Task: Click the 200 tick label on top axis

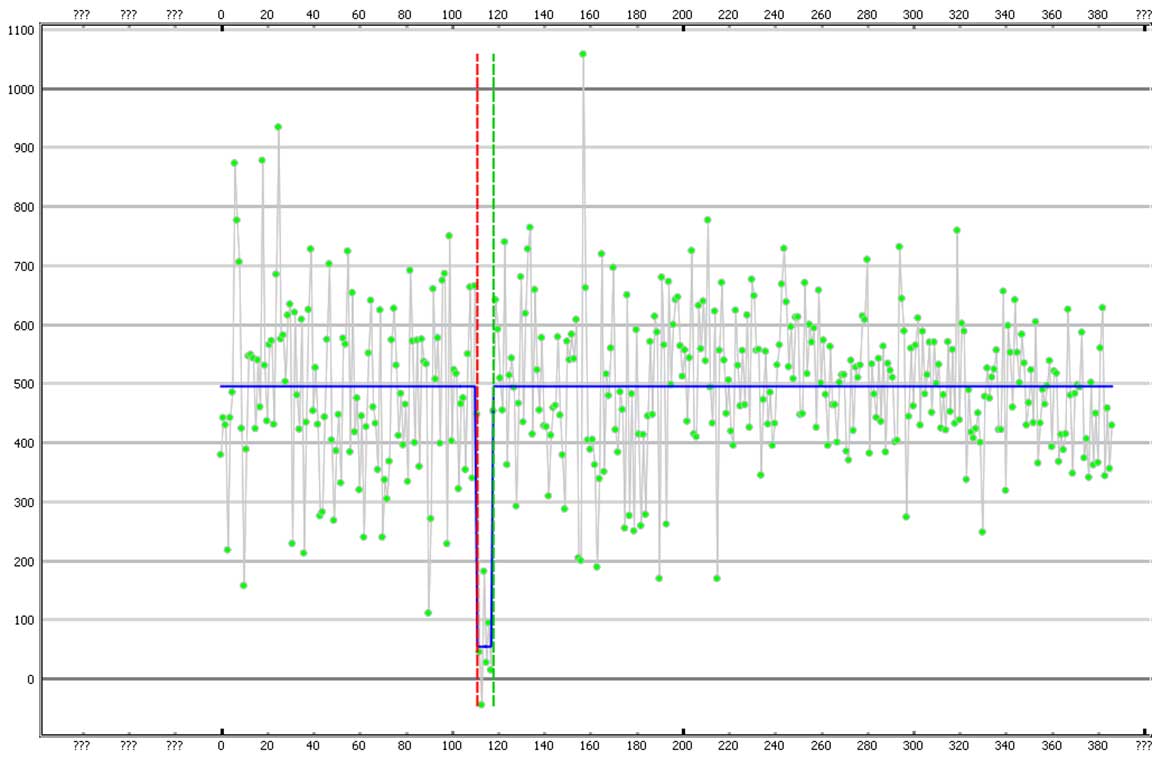Action: click(682, 15)
